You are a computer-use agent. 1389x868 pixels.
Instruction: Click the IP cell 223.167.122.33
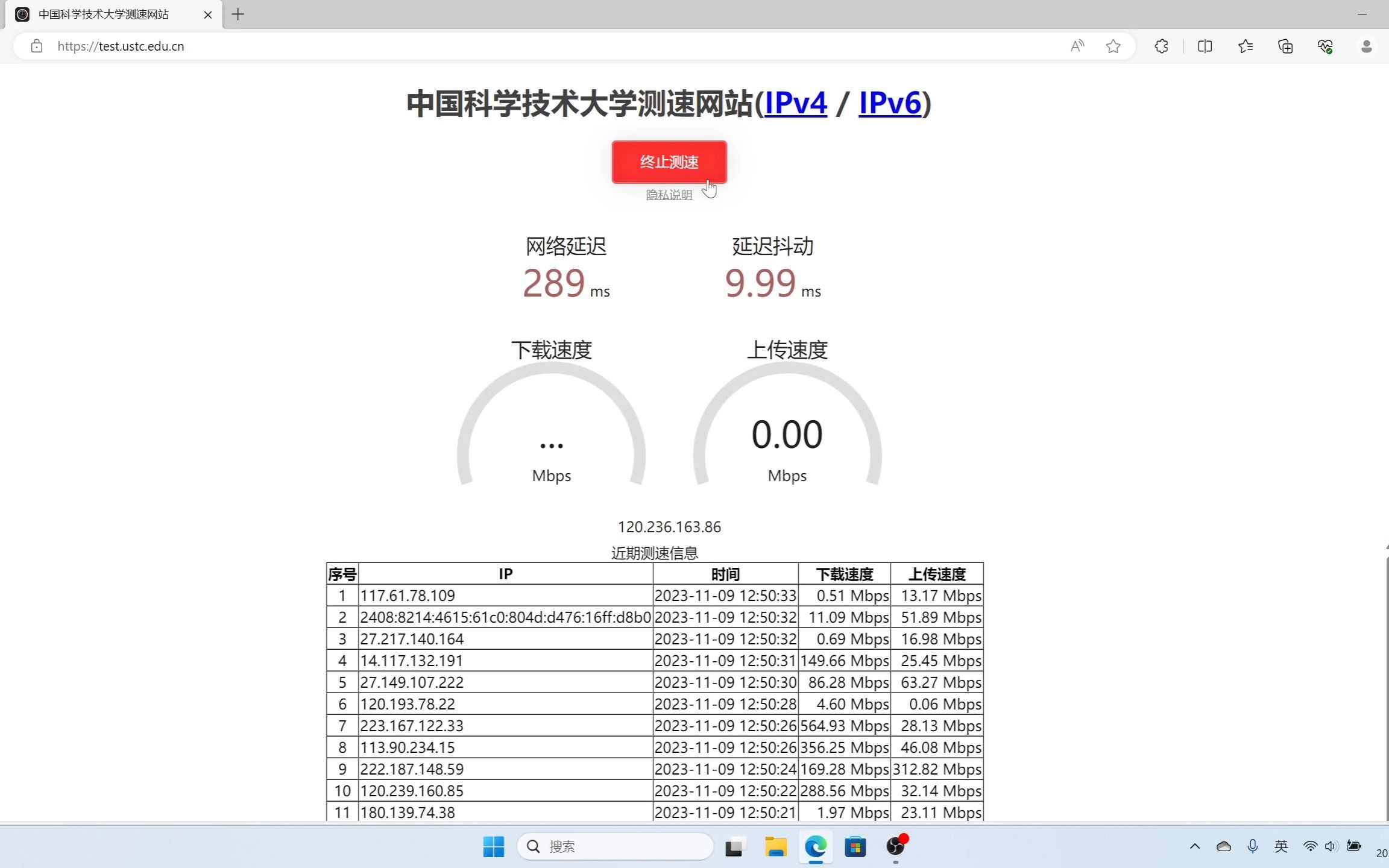coord(506,726)
